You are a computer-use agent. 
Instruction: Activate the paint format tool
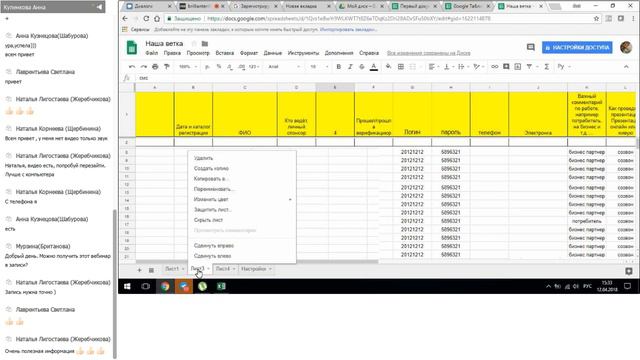coord(167,67)
